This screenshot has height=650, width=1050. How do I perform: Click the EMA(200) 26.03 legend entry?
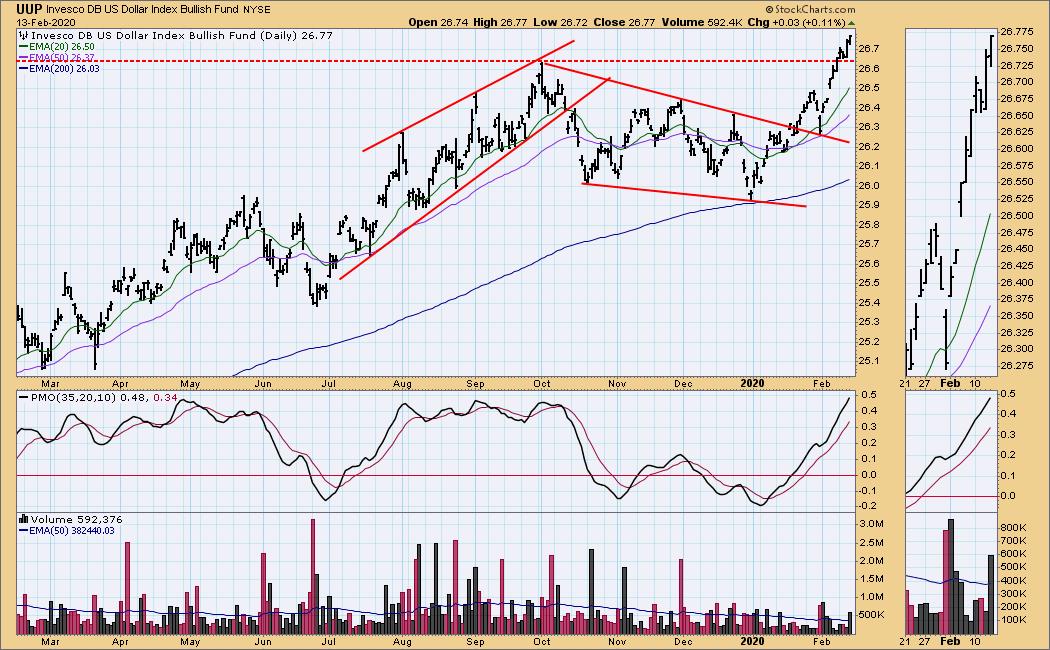(x=64, y=68)
